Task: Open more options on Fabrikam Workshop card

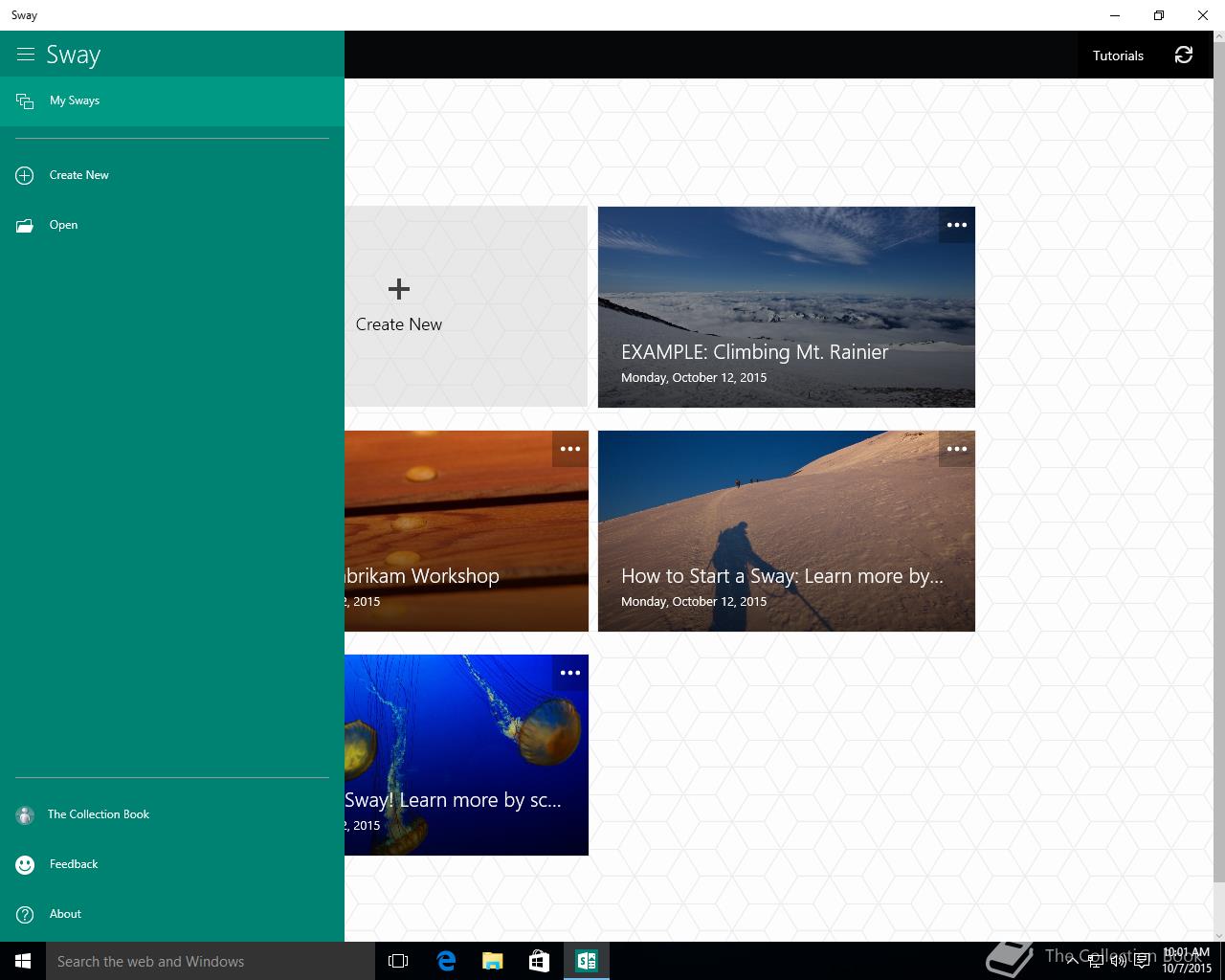Action: coord(570,449)
